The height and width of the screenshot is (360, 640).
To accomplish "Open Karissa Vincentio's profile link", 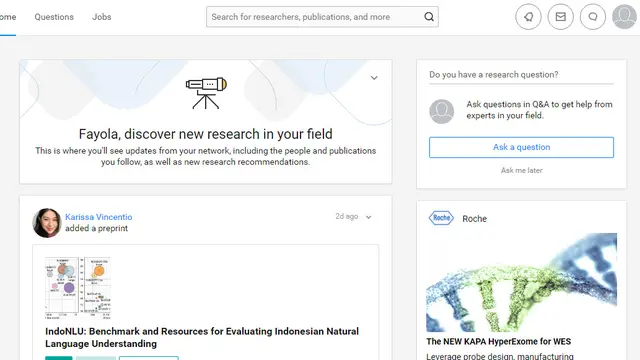I will point(98,217).
